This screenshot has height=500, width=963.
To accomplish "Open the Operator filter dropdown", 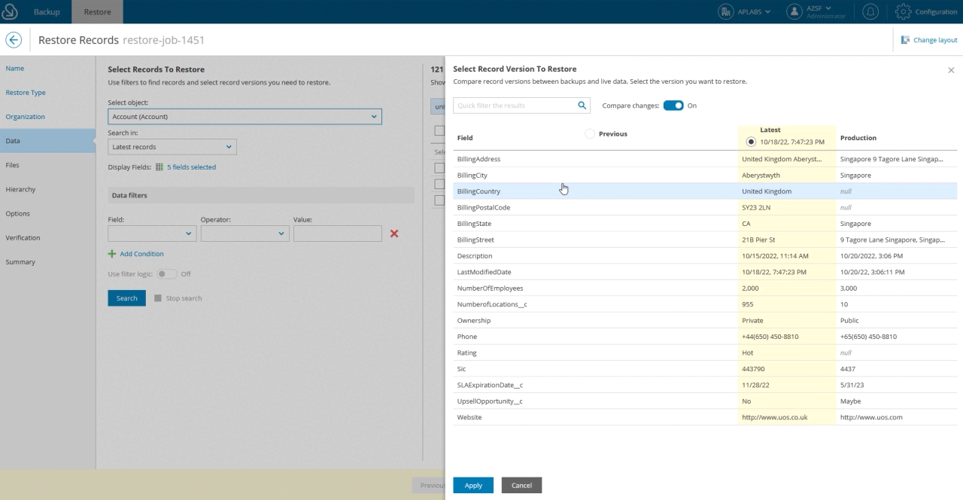I will [x=244, y=233].
